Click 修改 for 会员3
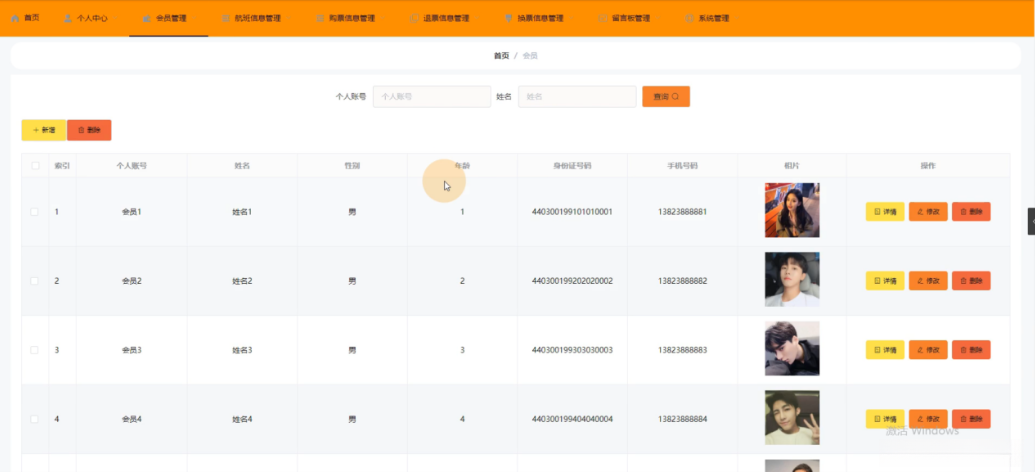This screenshot has width=1035, height=474. (928, 350)
